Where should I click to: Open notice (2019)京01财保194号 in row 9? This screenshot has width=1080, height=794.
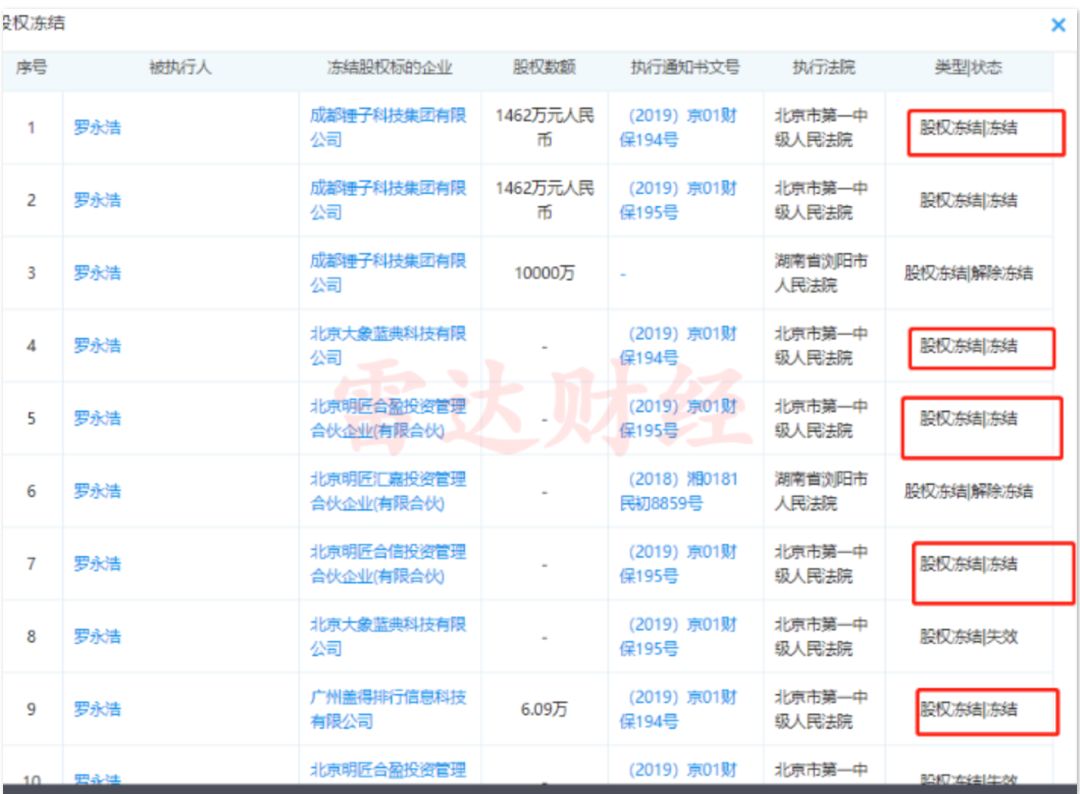coord(678,709)
